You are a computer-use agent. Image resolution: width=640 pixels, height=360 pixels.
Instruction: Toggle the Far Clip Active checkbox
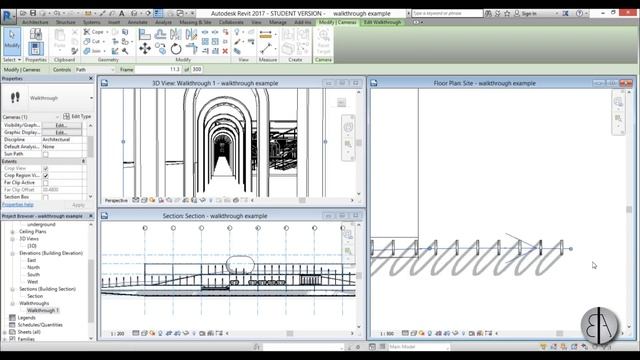(x=46, y=183)
